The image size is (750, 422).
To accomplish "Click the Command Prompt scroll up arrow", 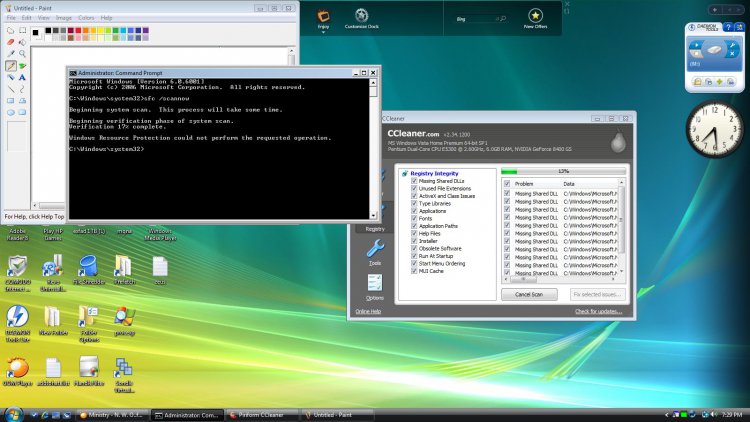I will pos(373,82).
